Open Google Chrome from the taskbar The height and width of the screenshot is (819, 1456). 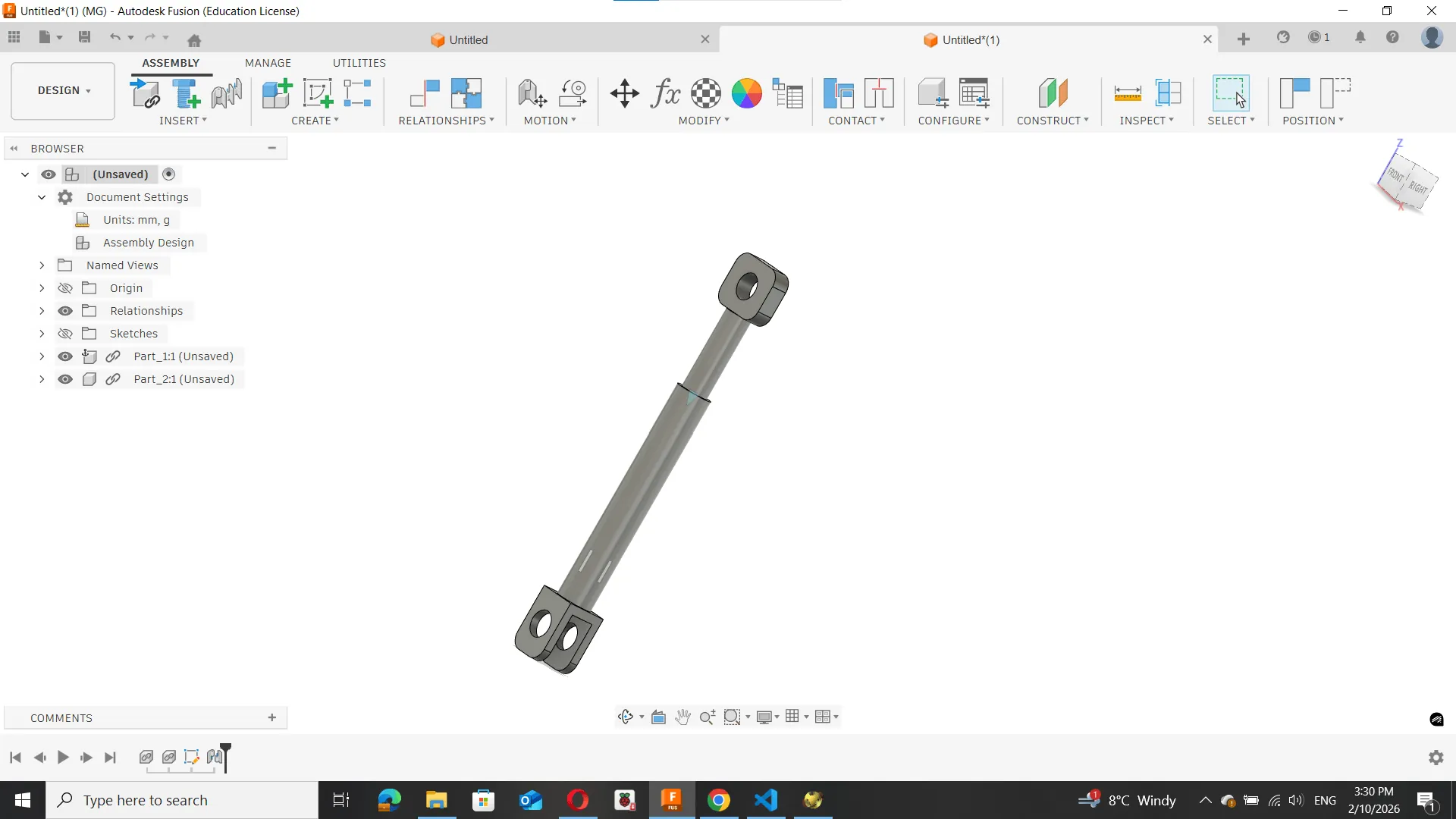[x=718, y=800]
